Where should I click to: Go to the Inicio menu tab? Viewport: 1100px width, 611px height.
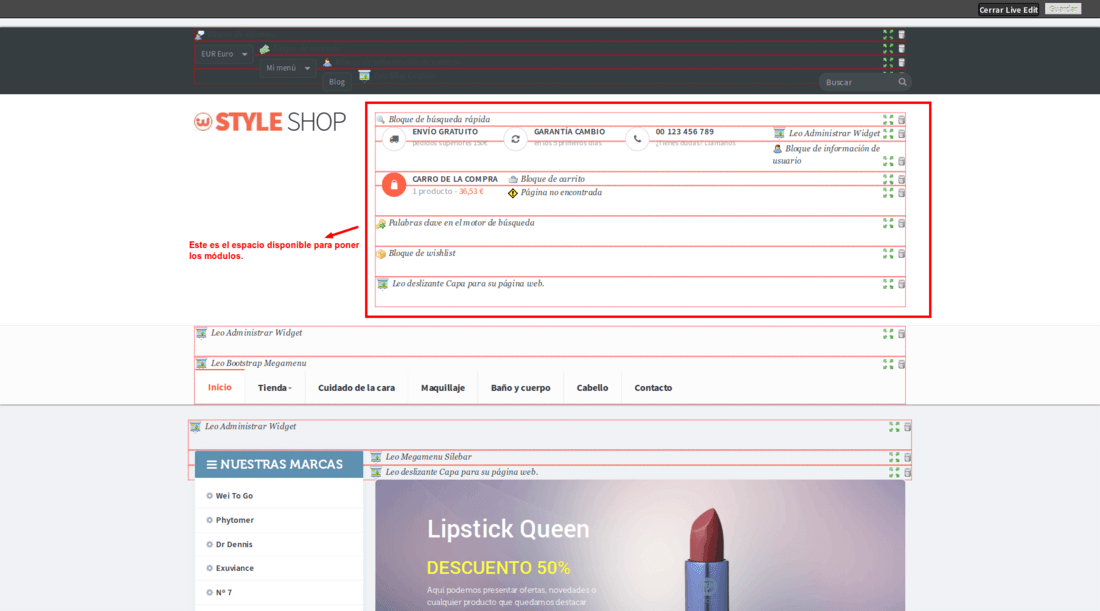click(220, 387)
